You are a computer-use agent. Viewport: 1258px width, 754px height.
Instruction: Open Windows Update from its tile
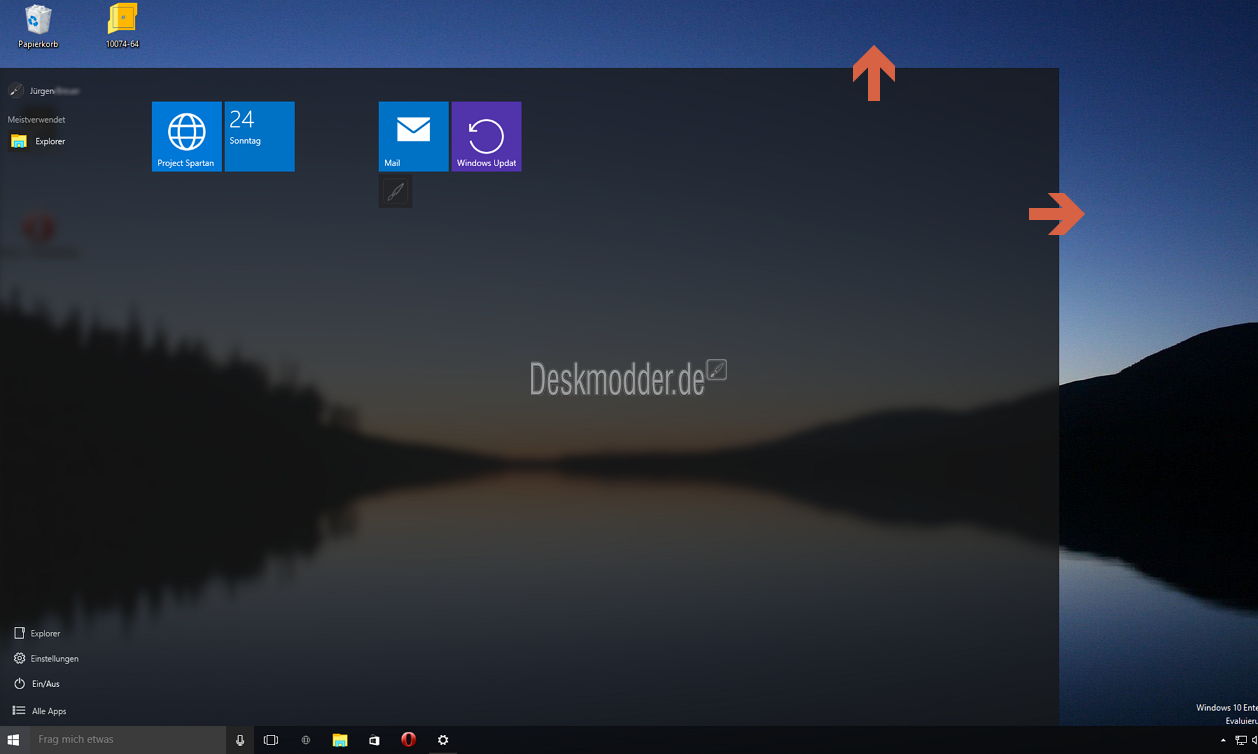coord(486,136)
